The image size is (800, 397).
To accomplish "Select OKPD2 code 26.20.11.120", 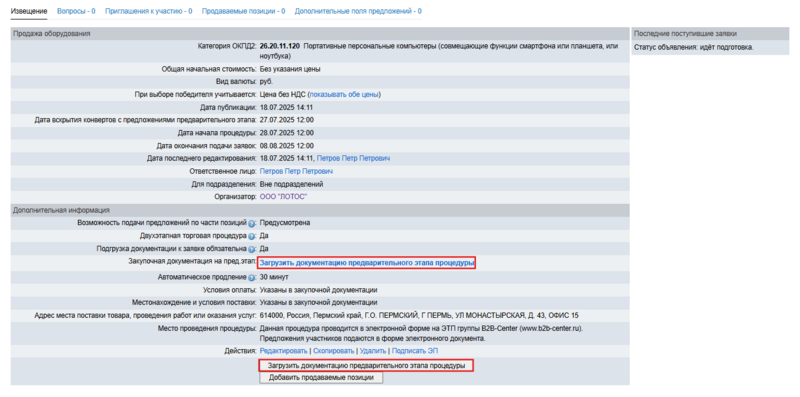I will pyautogui.click(x=280, y=46).
